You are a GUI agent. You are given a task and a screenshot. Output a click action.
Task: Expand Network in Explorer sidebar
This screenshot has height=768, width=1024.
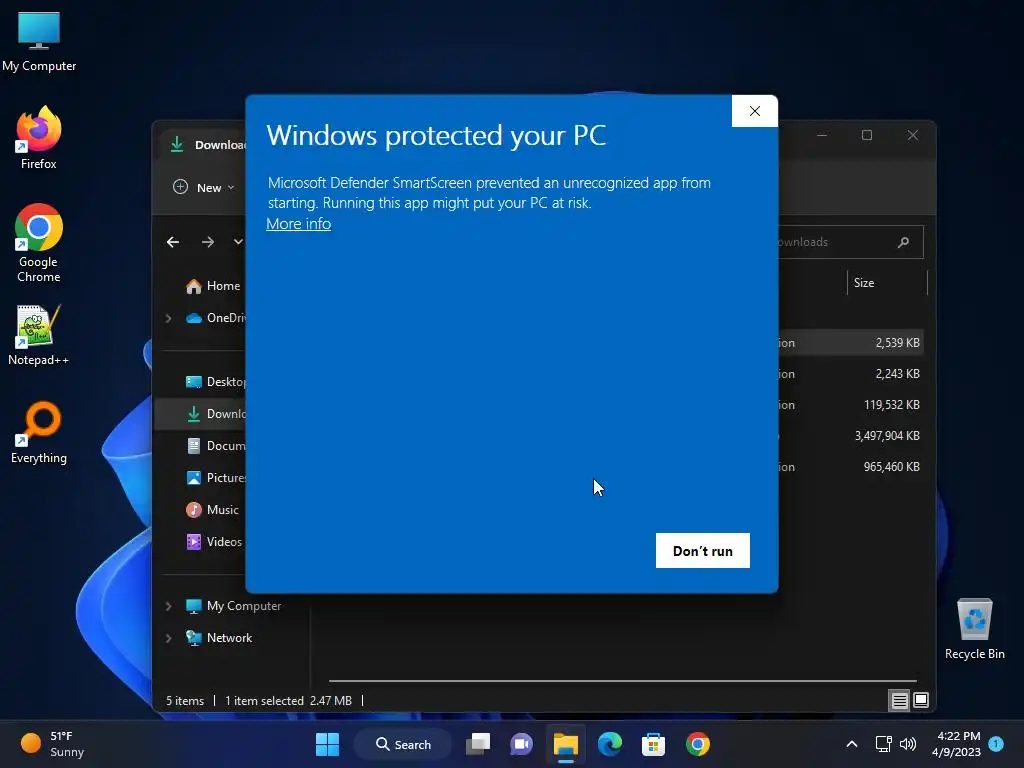coord(168,638)
